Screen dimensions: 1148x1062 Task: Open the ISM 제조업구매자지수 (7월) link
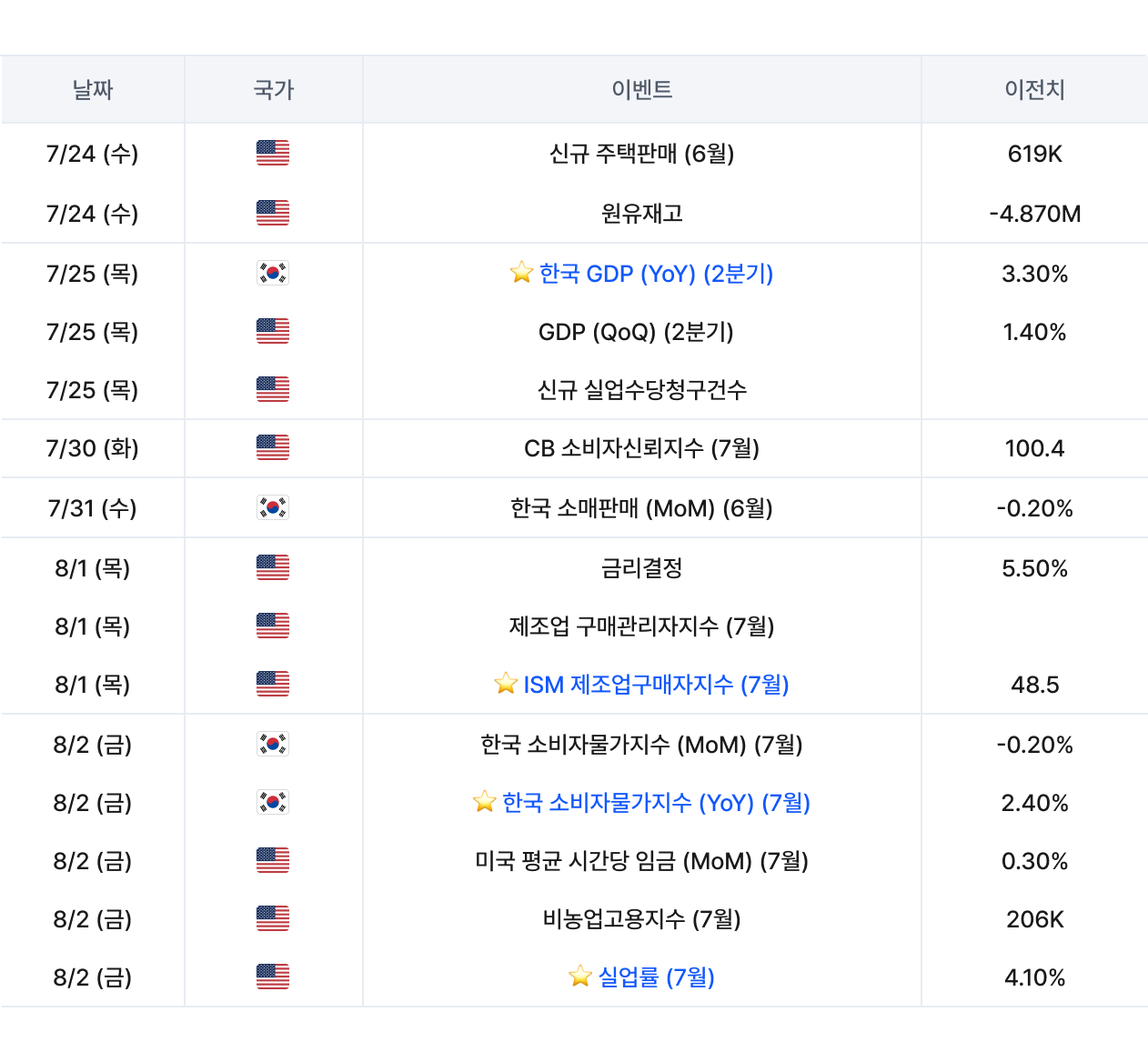656,685
